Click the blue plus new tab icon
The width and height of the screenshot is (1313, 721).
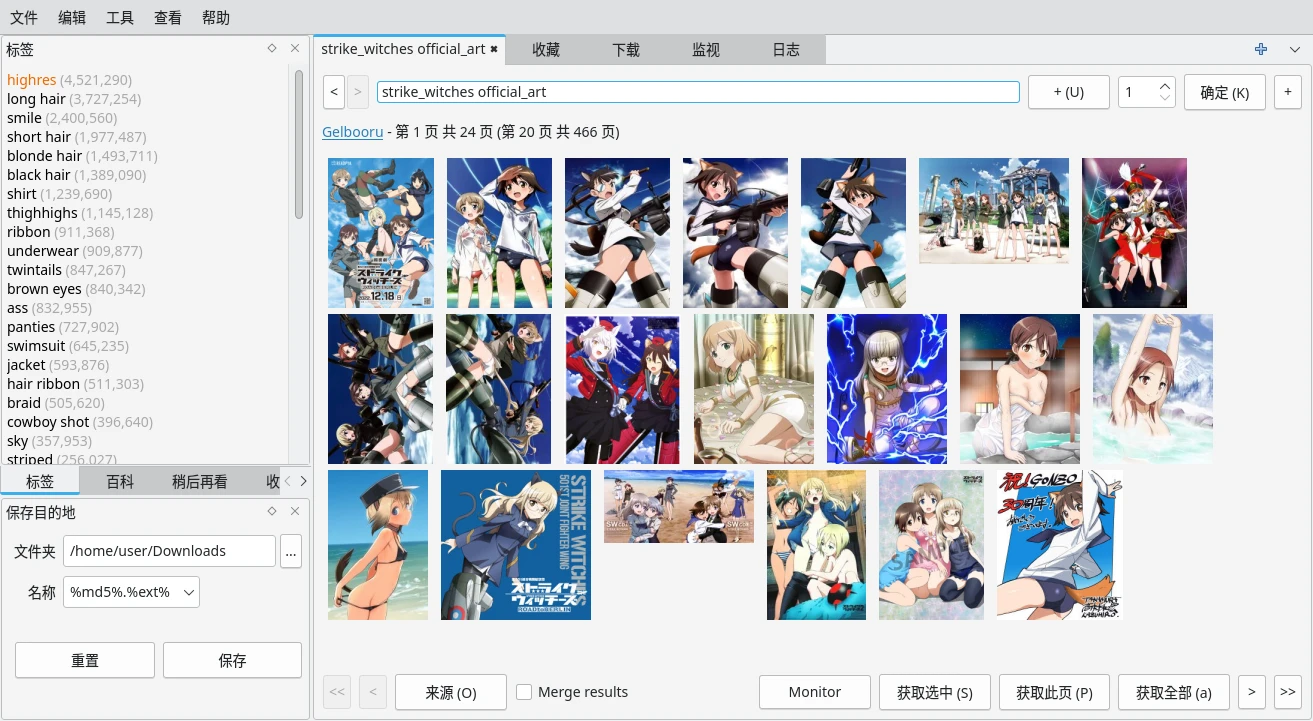coord(1261,49)
